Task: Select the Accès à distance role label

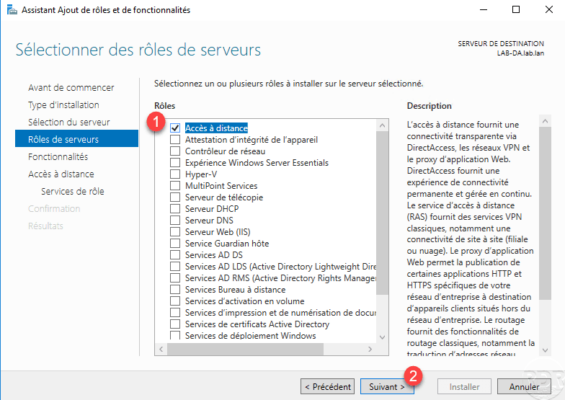Action: click(216, 128)
